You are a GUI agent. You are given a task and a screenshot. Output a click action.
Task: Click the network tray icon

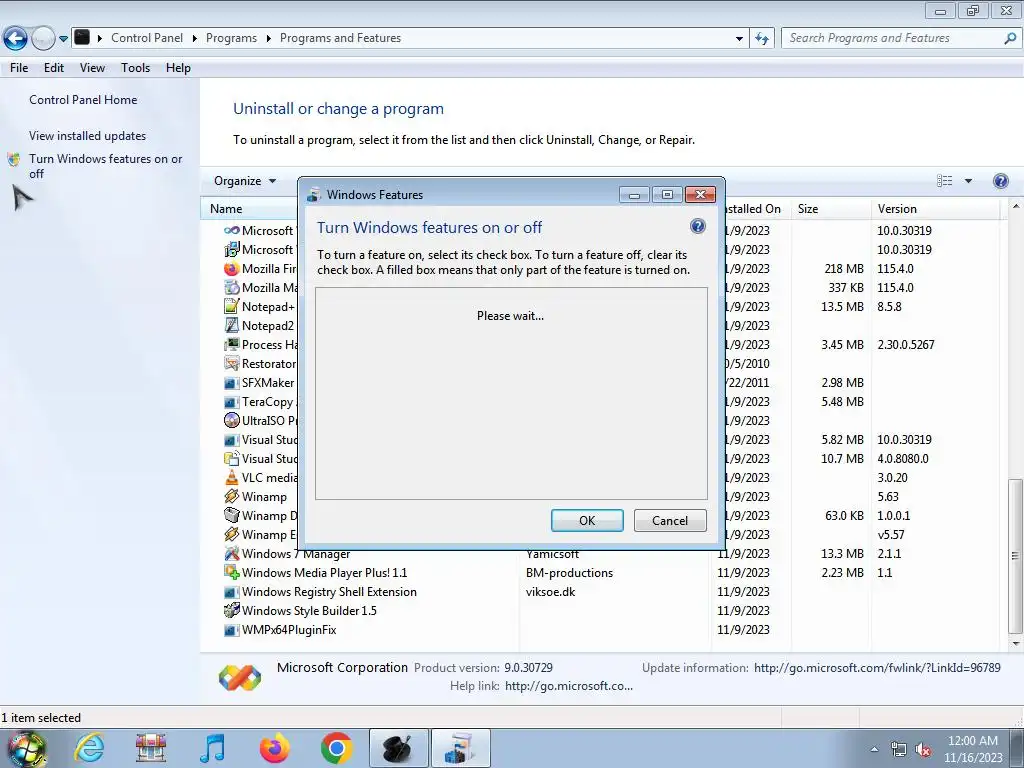coord(899,750)
